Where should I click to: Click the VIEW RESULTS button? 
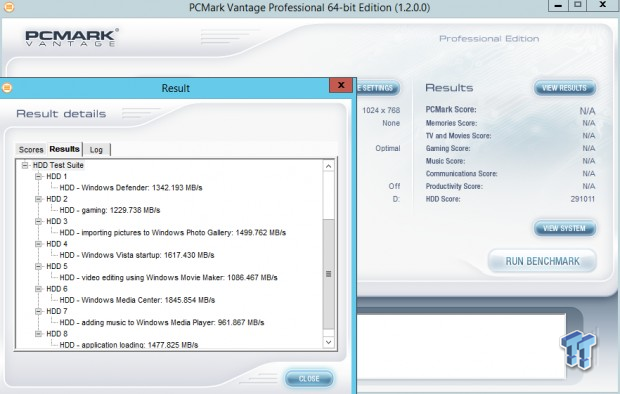[564, 88]
